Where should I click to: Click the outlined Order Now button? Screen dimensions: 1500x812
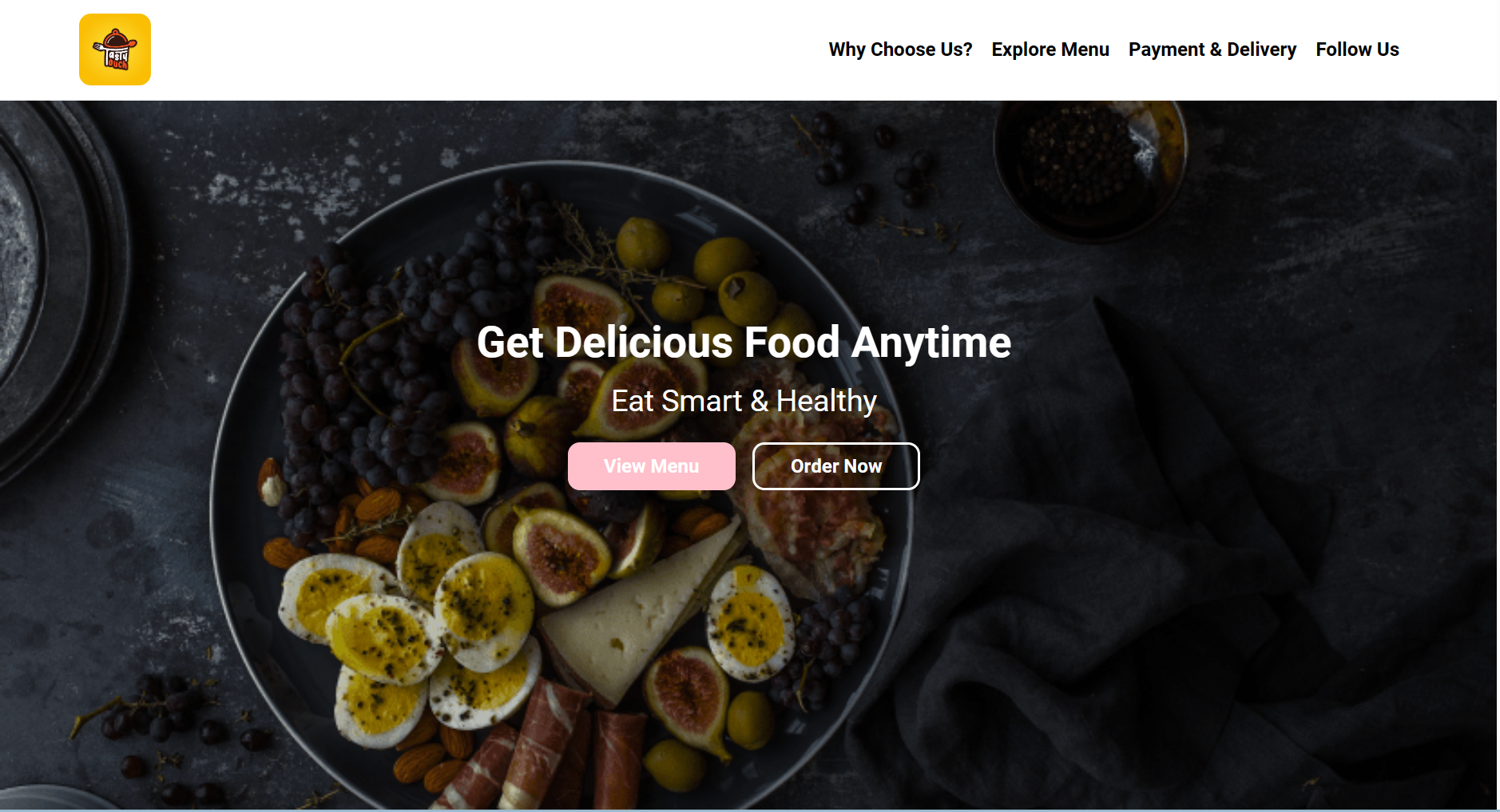[x=836, y=466]
